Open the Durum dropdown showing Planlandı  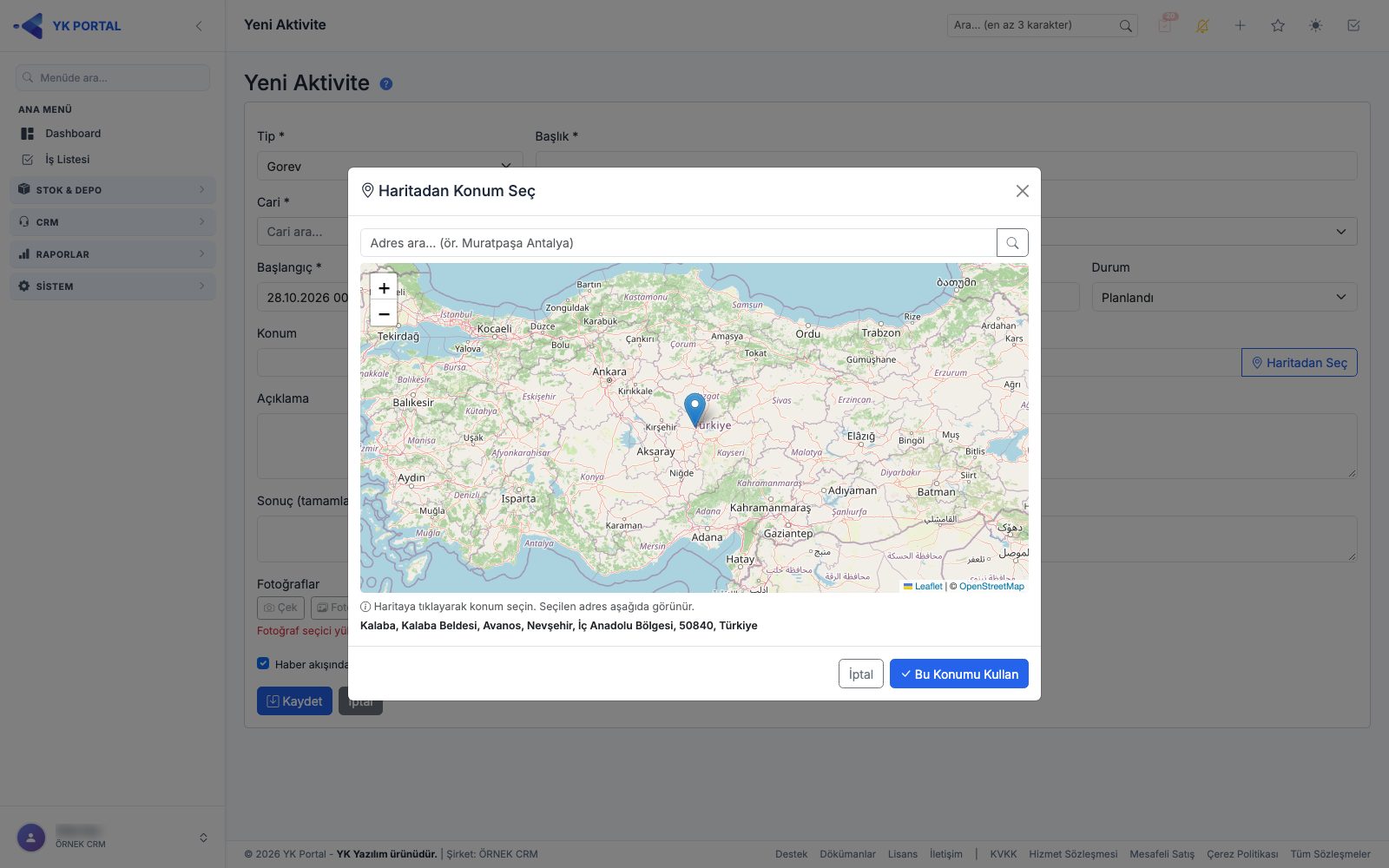click(1224, 297)
